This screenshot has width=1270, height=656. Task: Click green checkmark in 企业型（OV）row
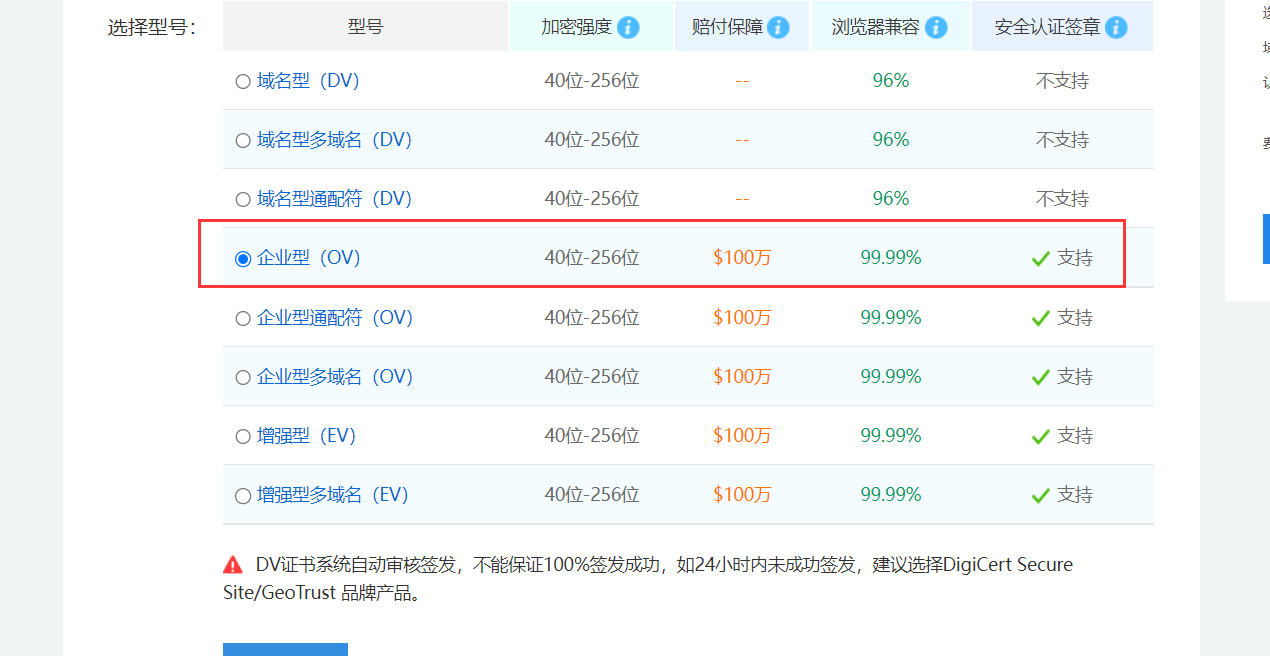pyautogui.click(x=1040, y=259)
